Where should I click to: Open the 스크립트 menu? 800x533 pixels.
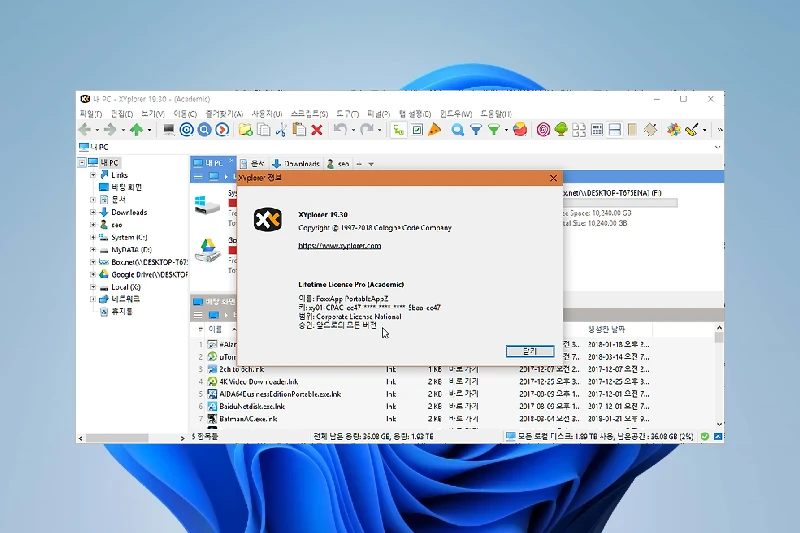(x=309, y=114)
